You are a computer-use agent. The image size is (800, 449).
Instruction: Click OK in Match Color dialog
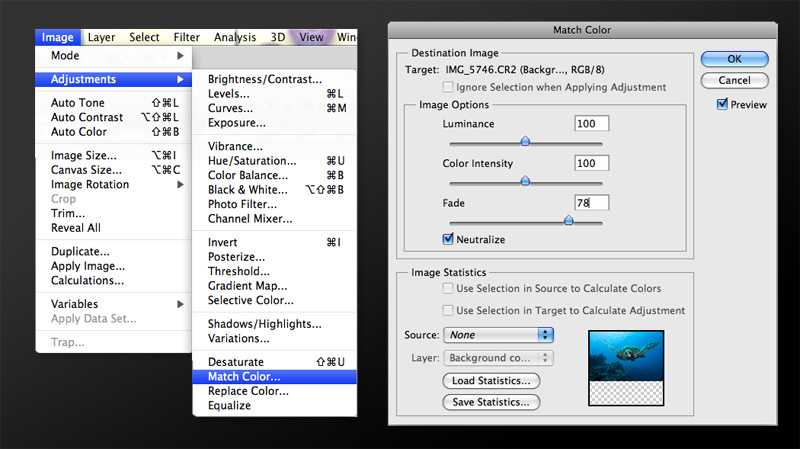click(734, 59)
